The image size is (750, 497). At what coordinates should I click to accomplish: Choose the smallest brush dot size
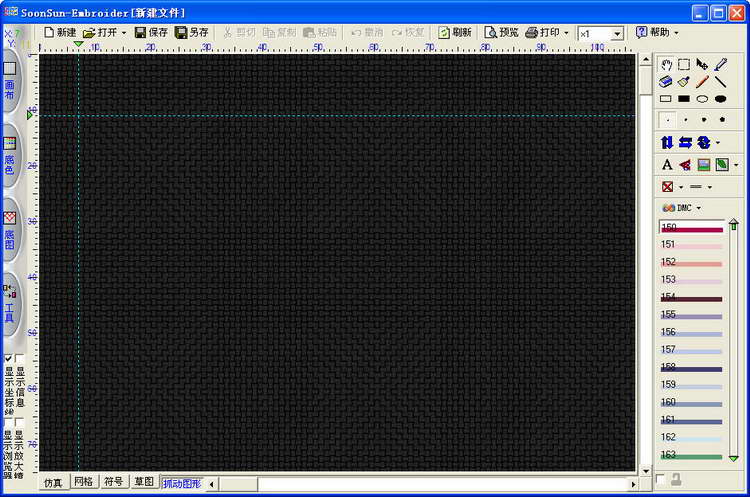[x=668, y=120]
